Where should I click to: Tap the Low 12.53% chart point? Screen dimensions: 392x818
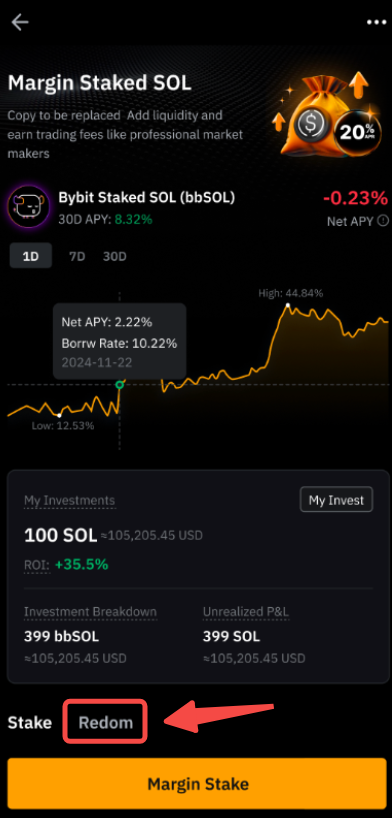tap(60, 415)
